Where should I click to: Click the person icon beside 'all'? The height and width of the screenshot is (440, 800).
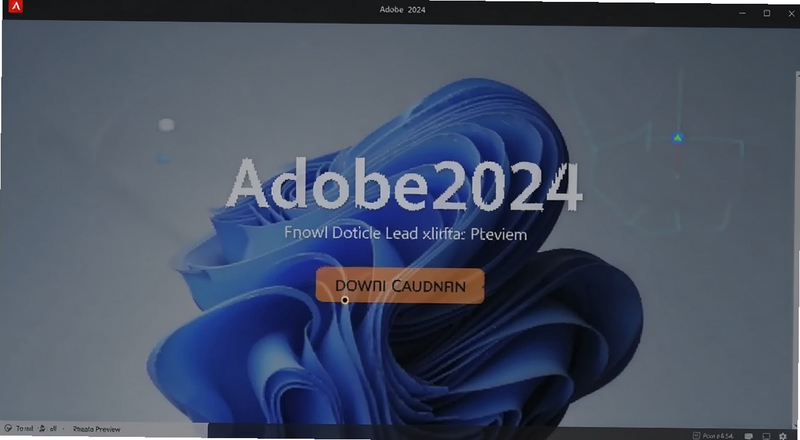click(42, 429)
